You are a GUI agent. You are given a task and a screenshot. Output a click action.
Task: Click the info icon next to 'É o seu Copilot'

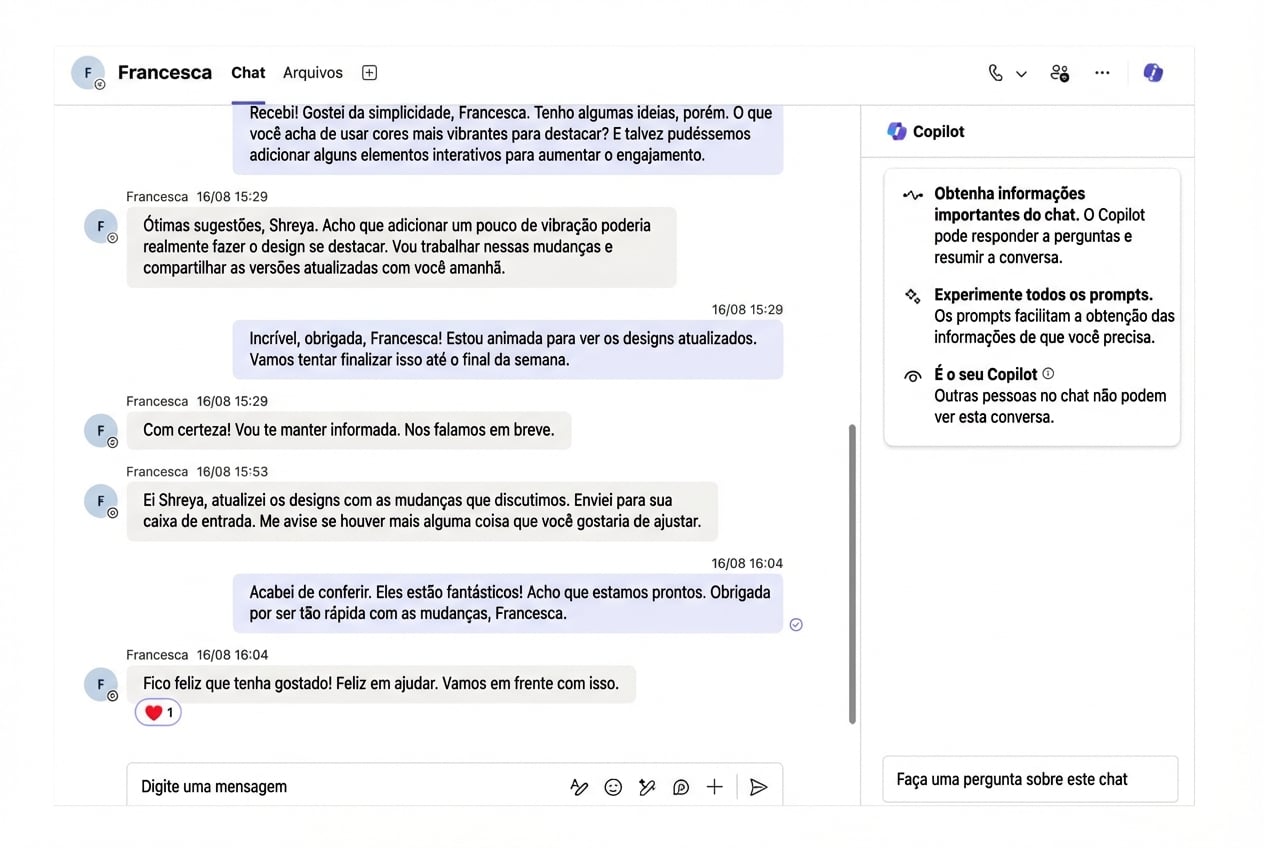pyautogui.click(x=1047, y=373)
